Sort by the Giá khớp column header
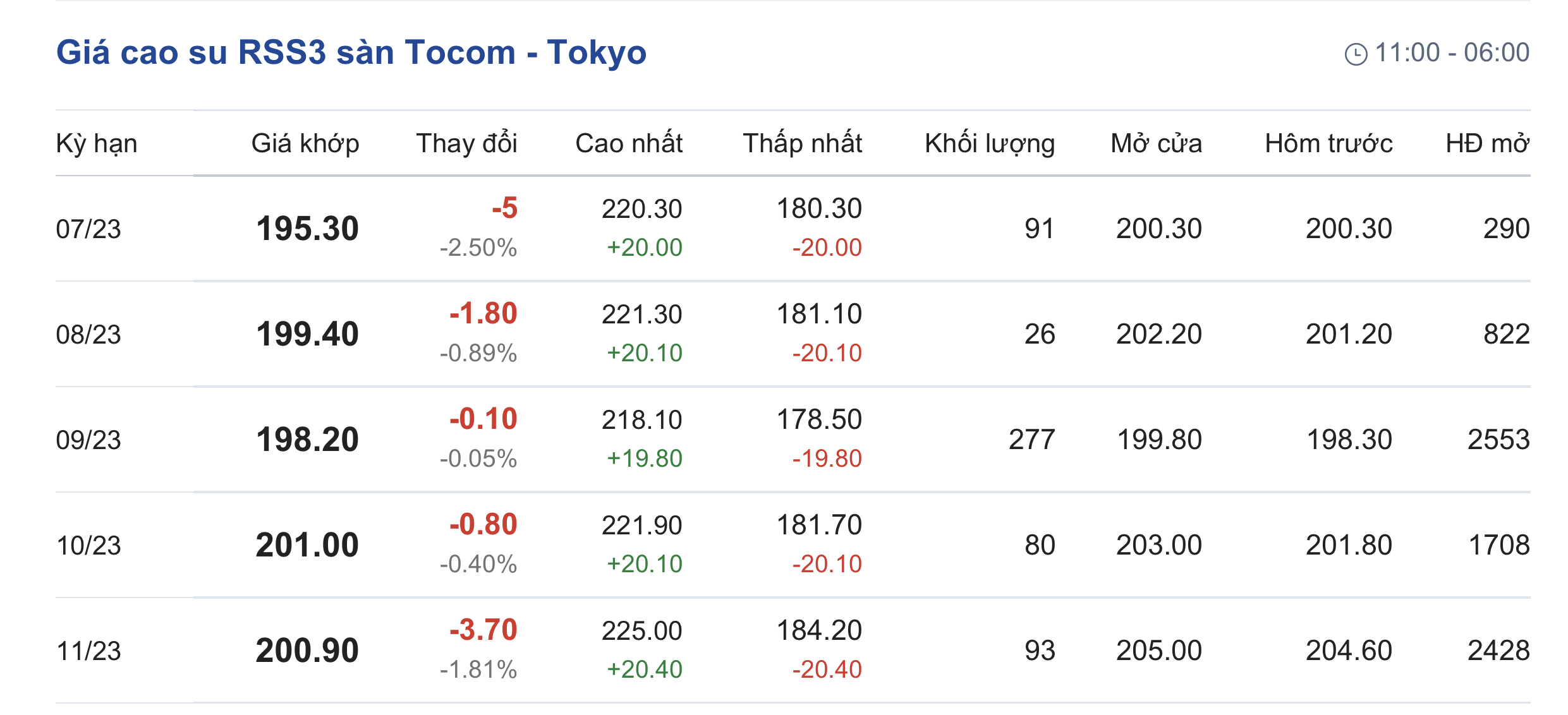 (305, 143)
